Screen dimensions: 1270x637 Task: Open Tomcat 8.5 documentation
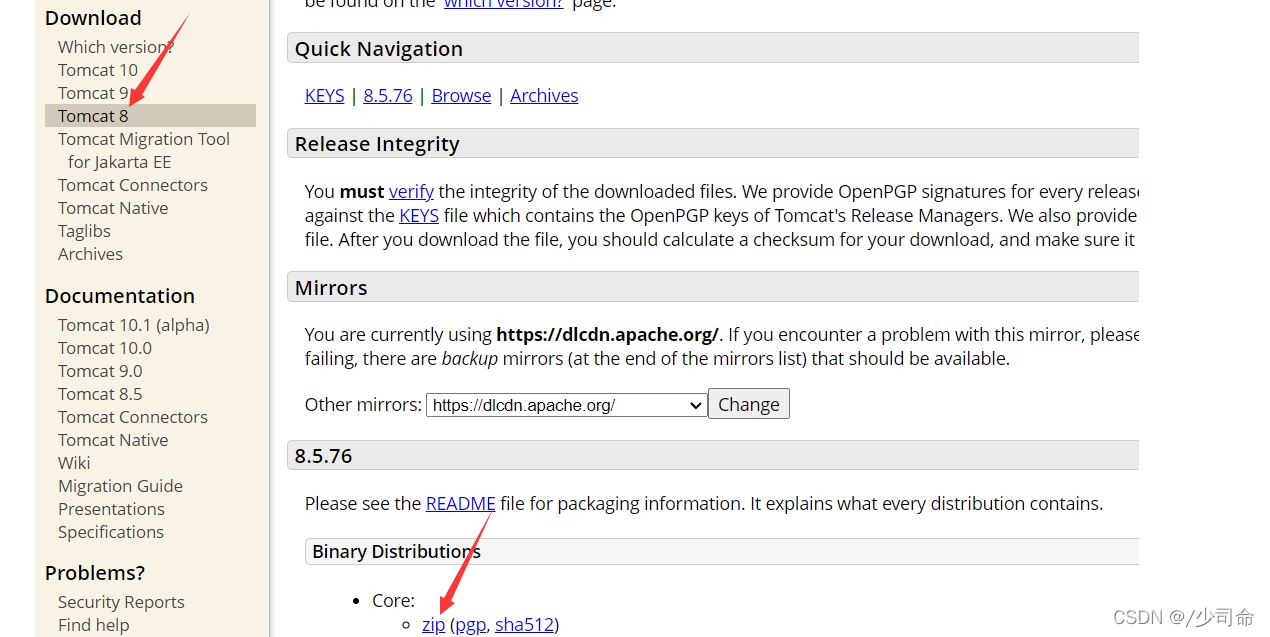[100, 394]
